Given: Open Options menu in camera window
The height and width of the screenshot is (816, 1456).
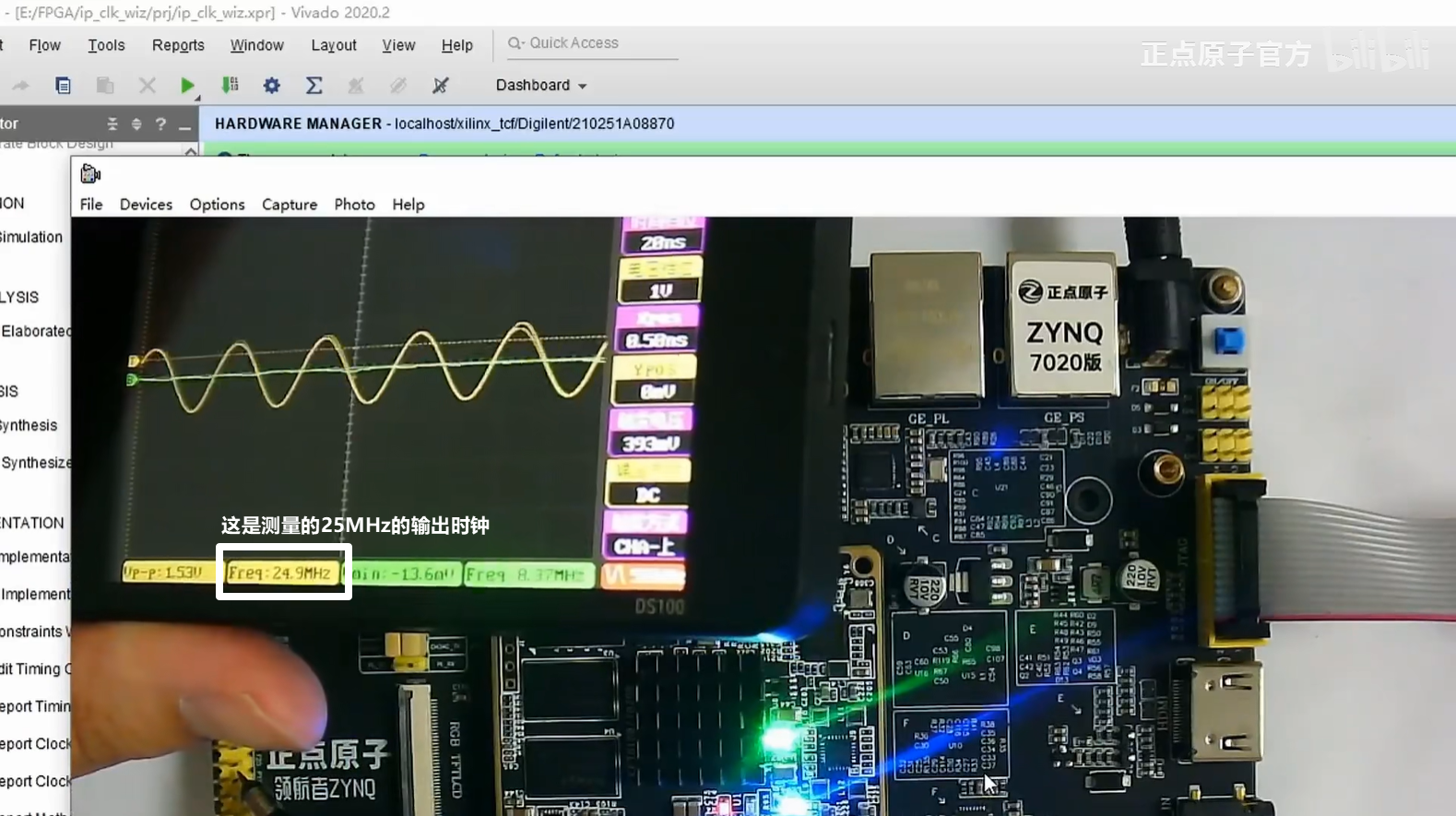Looking at the screenshot, I should (x=217, y=205).
